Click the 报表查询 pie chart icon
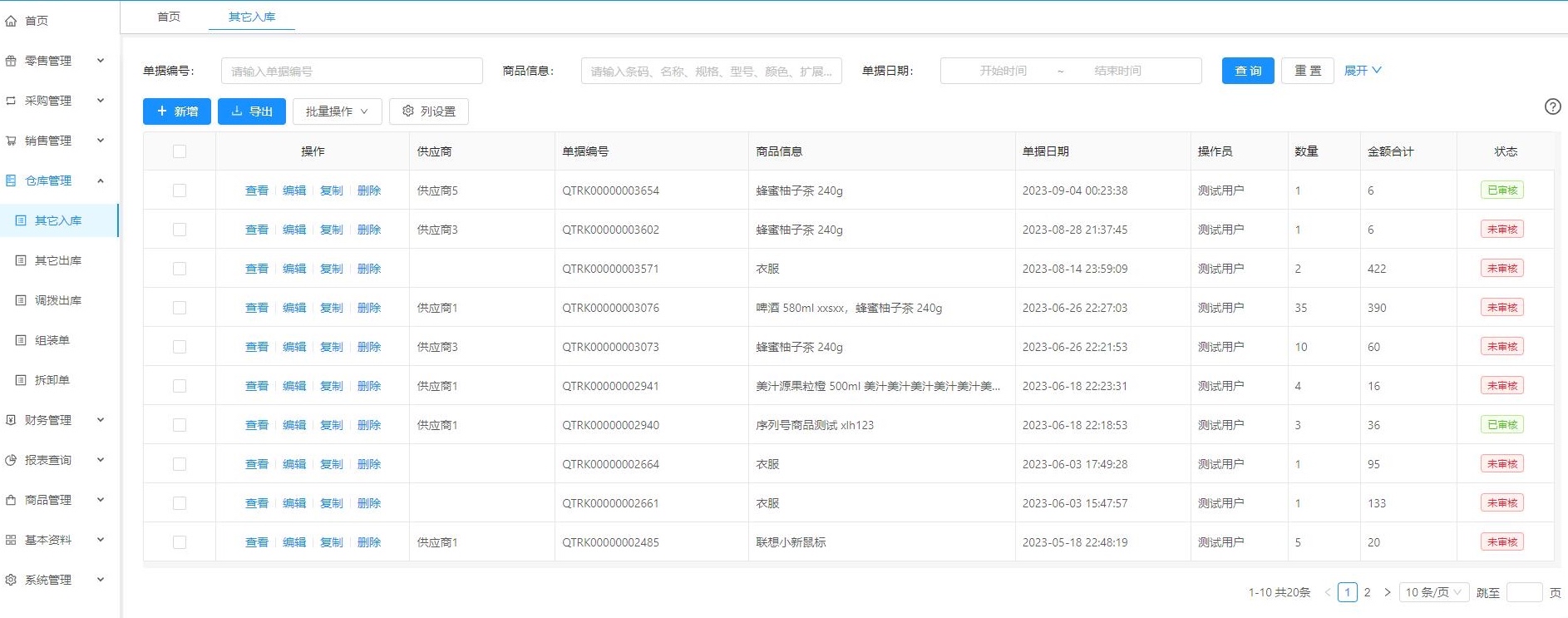This screenshot has width=1568, height=618. click(x=11, y=460)
